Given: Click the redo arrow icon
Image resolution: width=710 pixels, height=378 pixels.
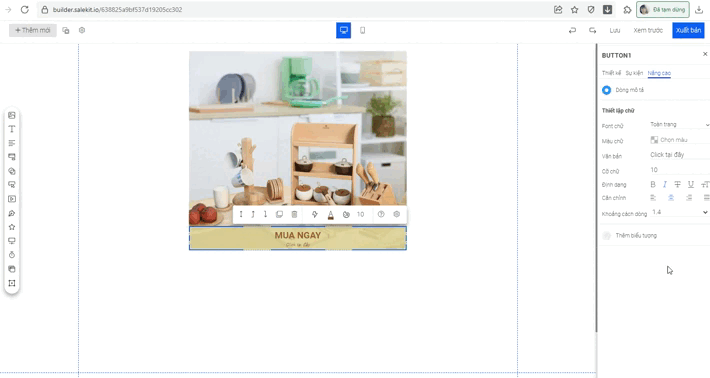Looking at the screenshot, I should (592, 30).
